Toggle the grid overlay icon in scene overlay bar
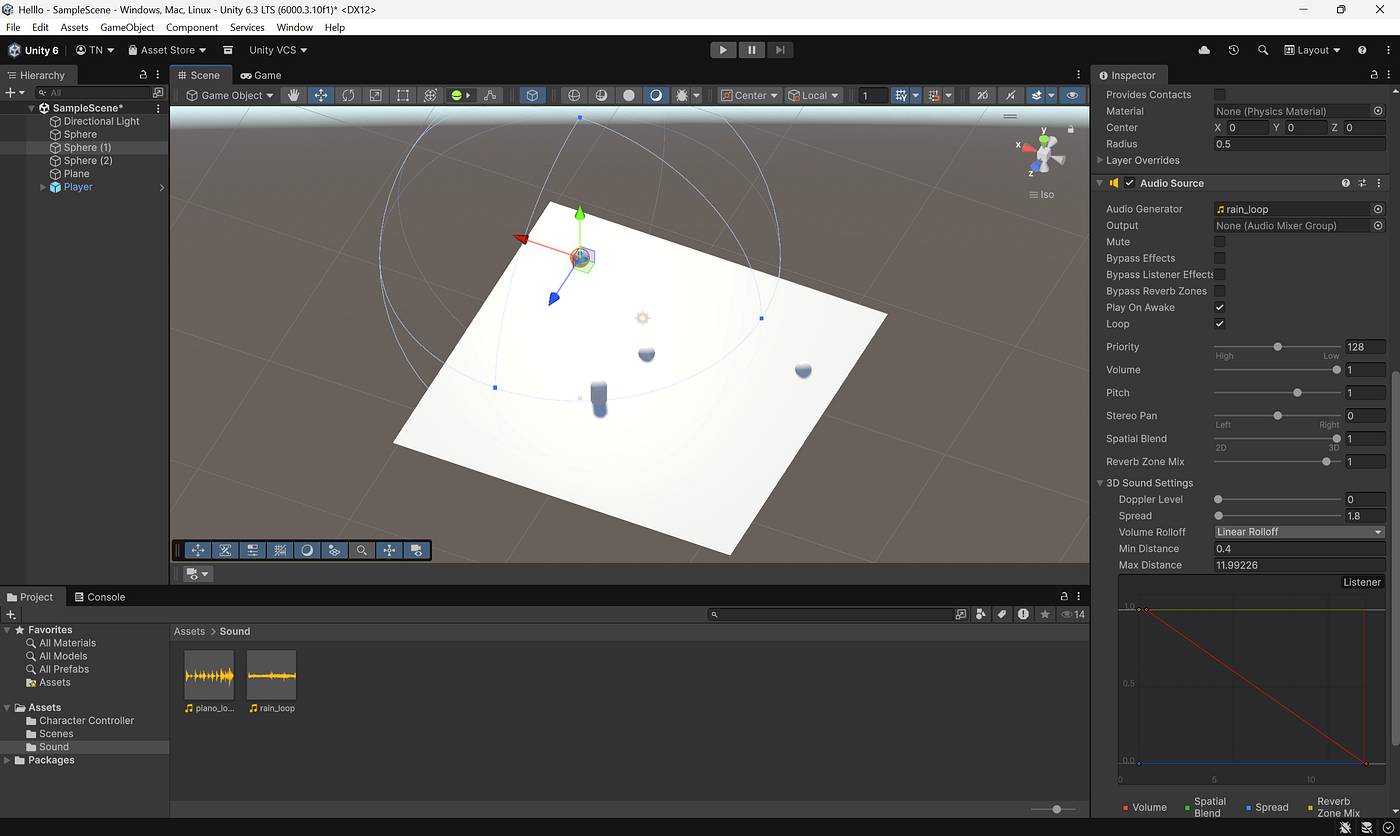 click(280, 550)
